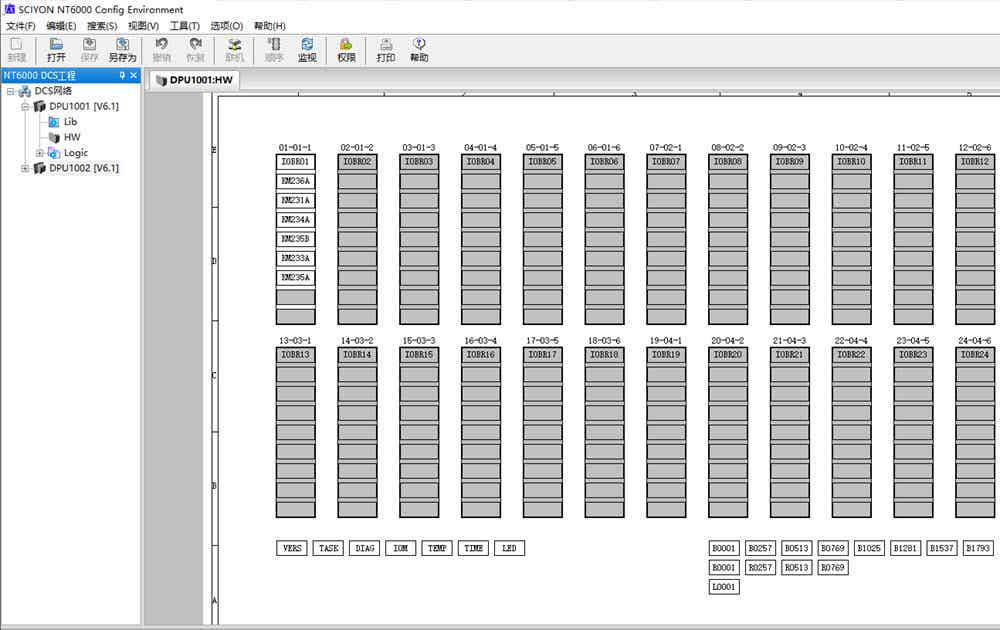Click the 01-01-1 address label
Viewport: 1000px width, 630px height.
tap(295, 148)
